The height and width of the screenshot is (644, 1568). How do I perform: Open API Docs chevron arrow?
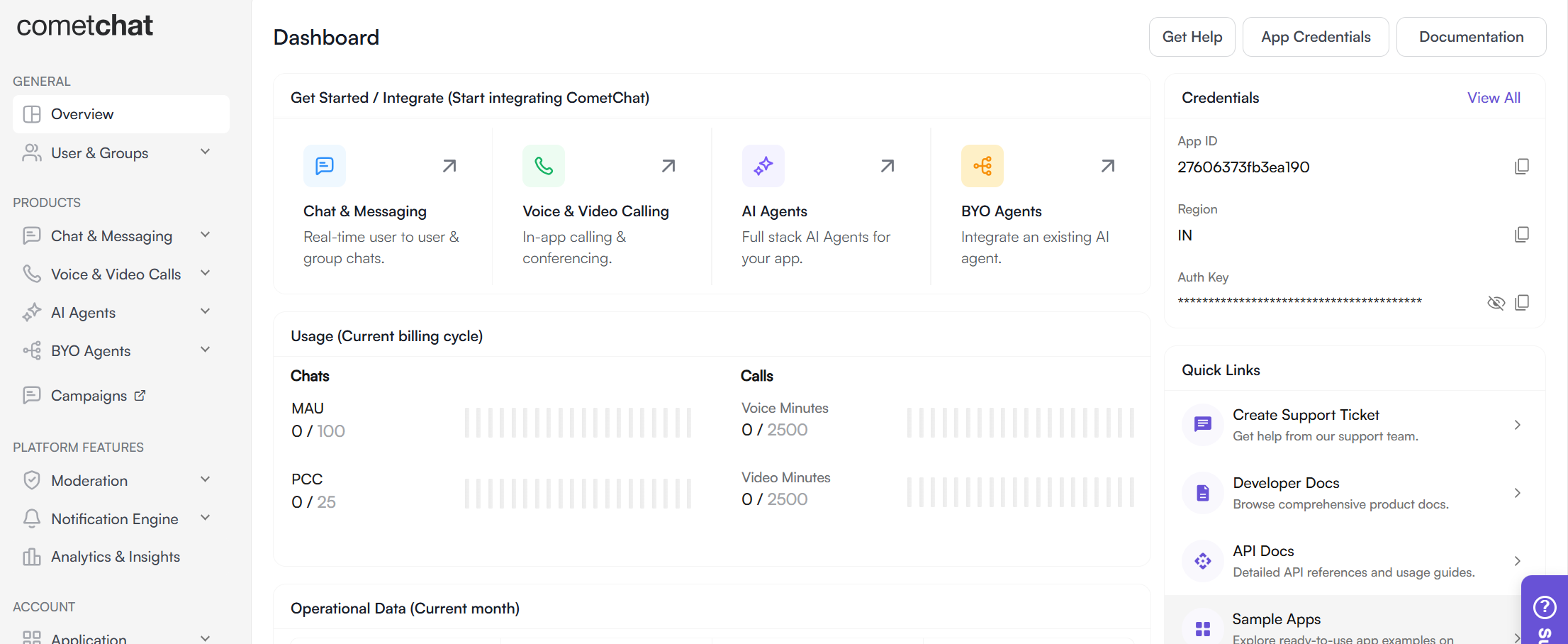click(x=1518, y=561)
